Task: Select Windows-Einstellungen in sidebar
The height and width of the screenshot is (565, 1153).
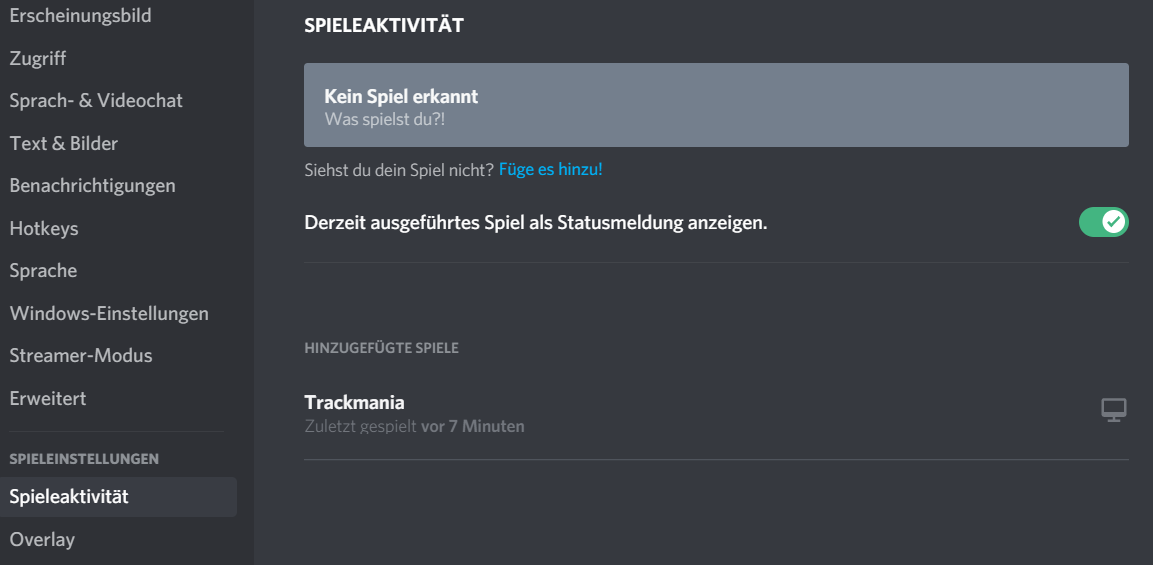Action: pos(109,314)
